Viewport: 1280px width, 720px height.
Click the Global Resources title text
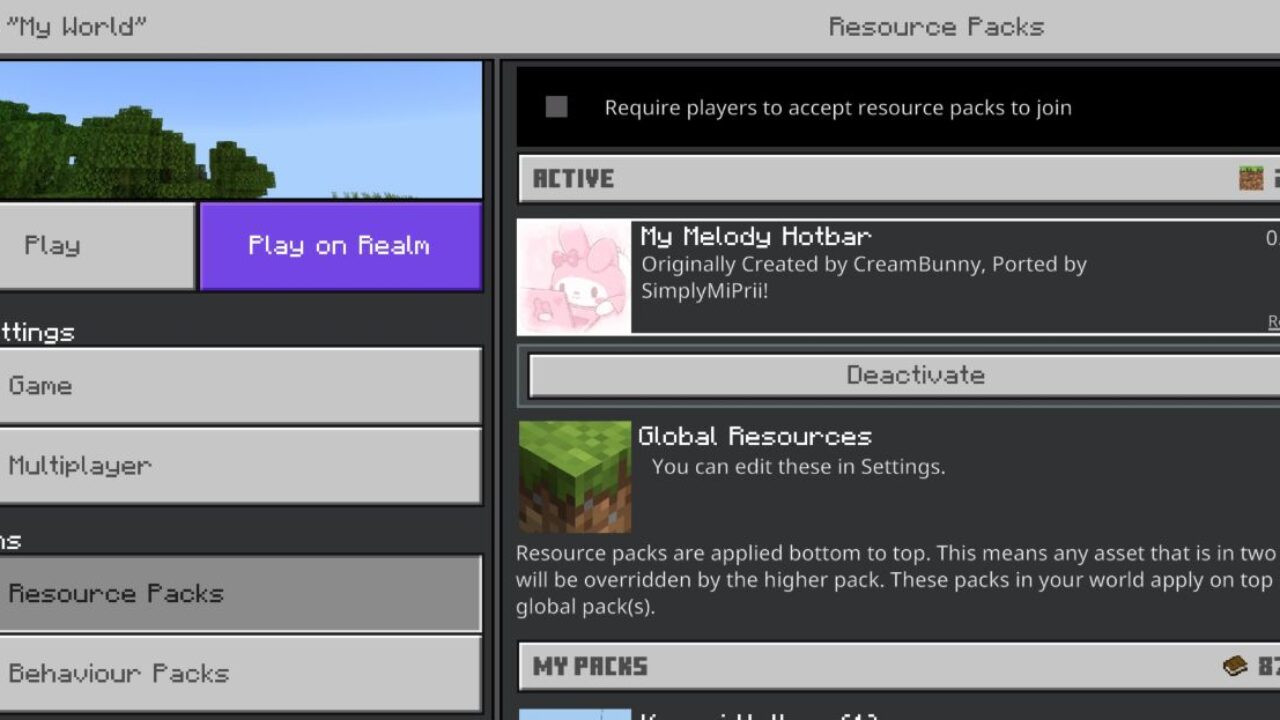(x=755, y=437)
